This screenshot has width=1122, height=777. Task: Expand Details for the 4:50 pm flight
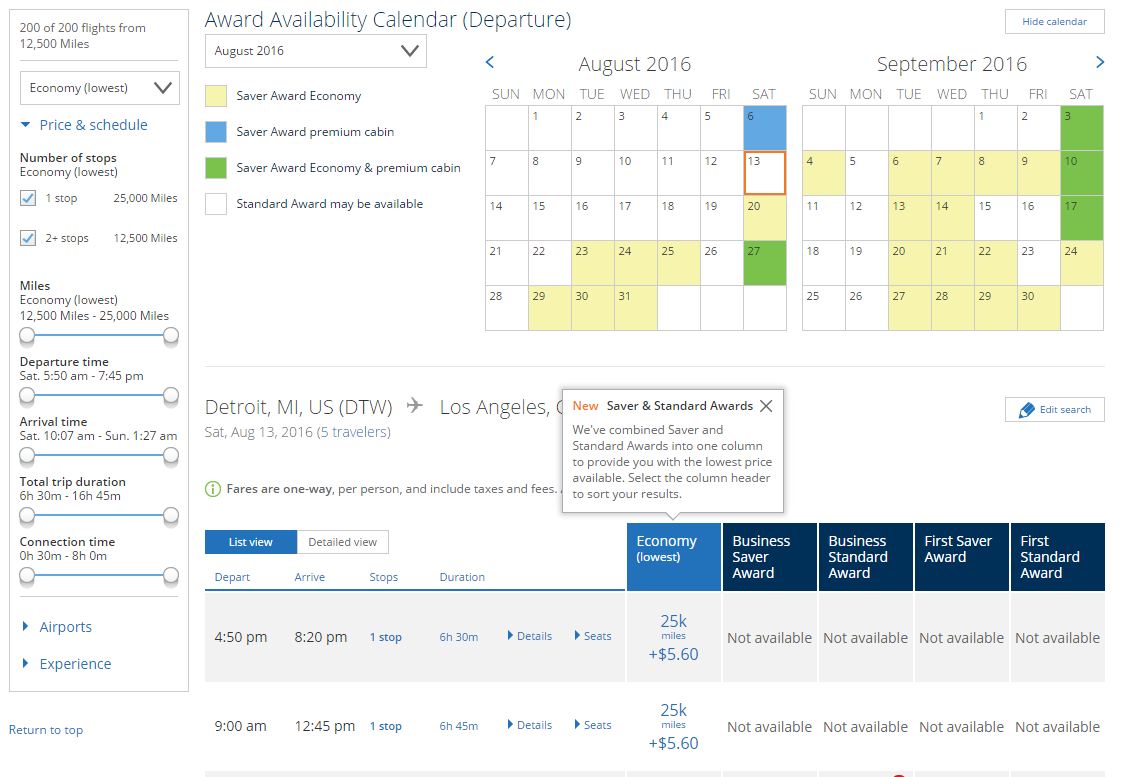(x=530, y=636)
